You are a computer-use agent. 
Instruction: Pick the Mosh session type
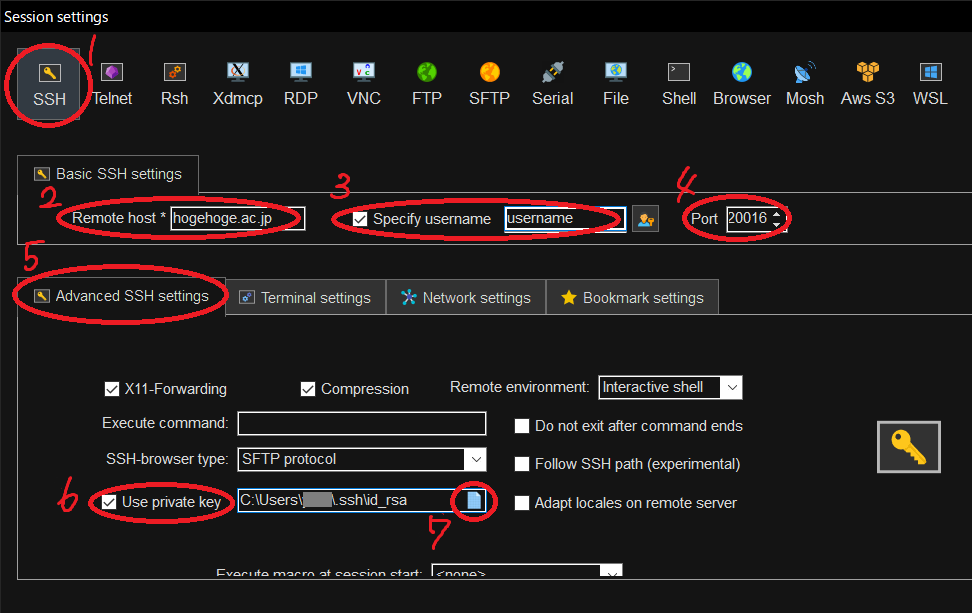(805, 84)
